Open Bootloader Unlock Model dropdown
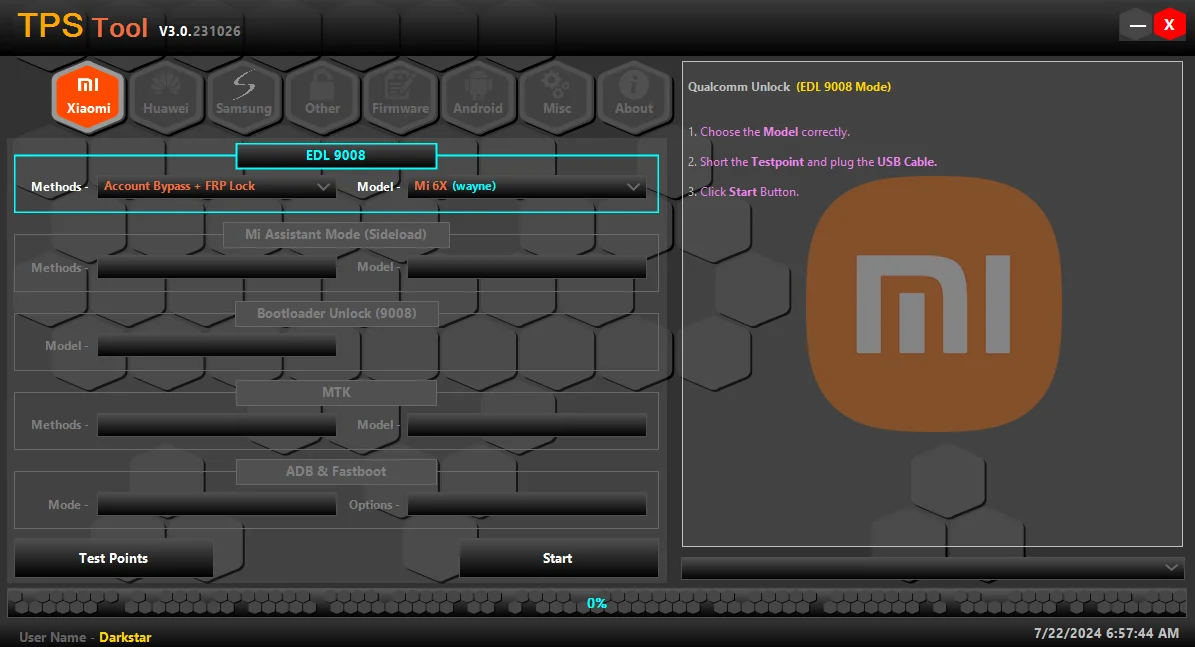 (x=216, y=346)
